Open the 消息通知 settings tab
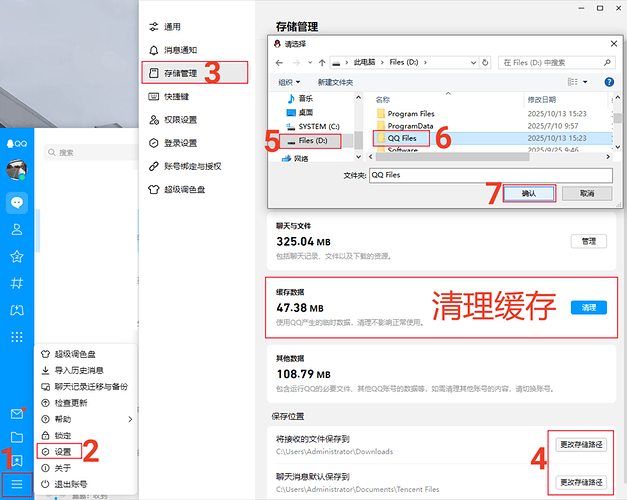Viewport: 627px width, 500px height. (x=195, y=50)
